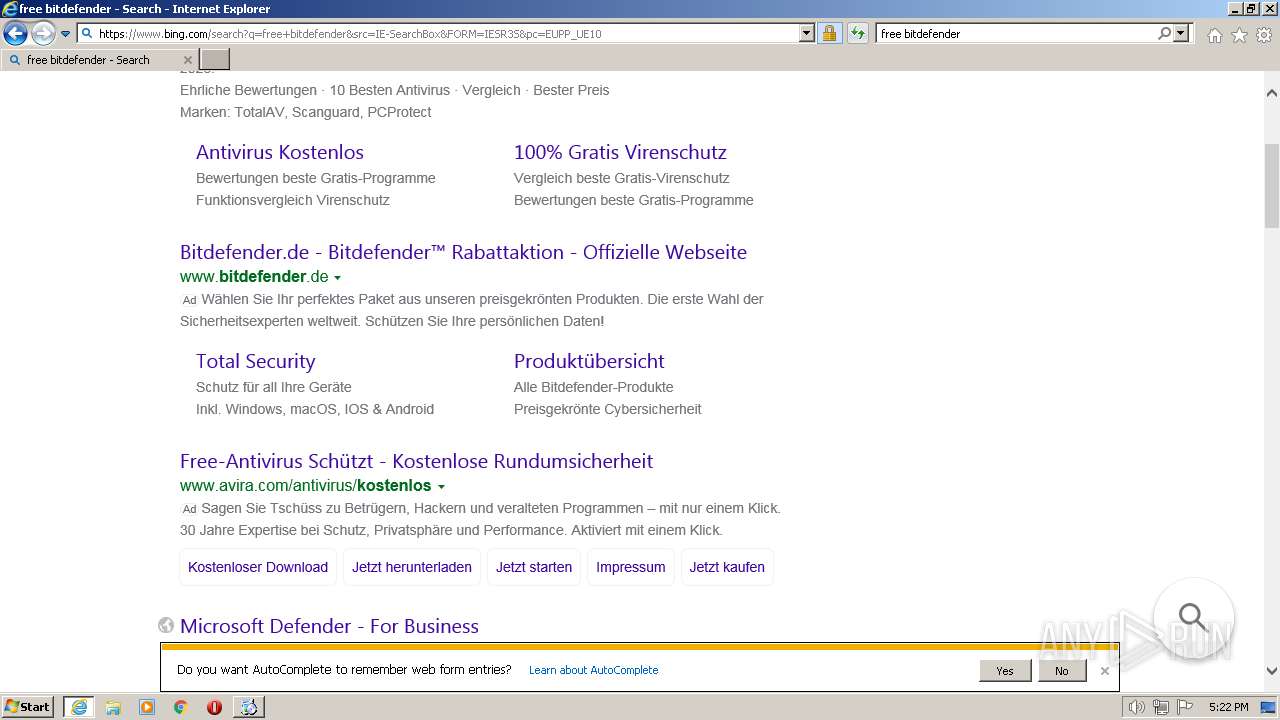The width and height of the screenshot is (1280, 720).
Task: Open the Media Player taskbar icon
Action: (147, 707)
